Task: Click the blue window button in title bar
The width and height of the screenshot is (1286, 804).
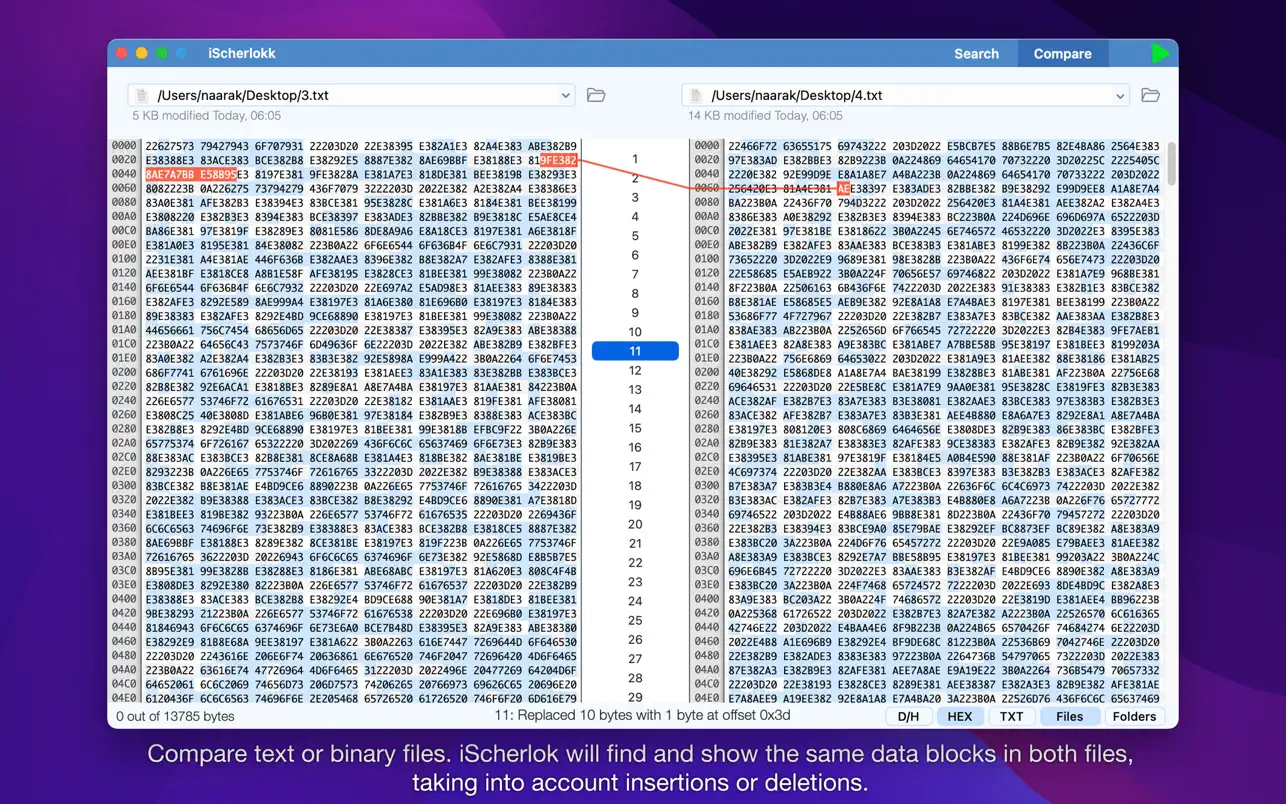Action: 181,53
